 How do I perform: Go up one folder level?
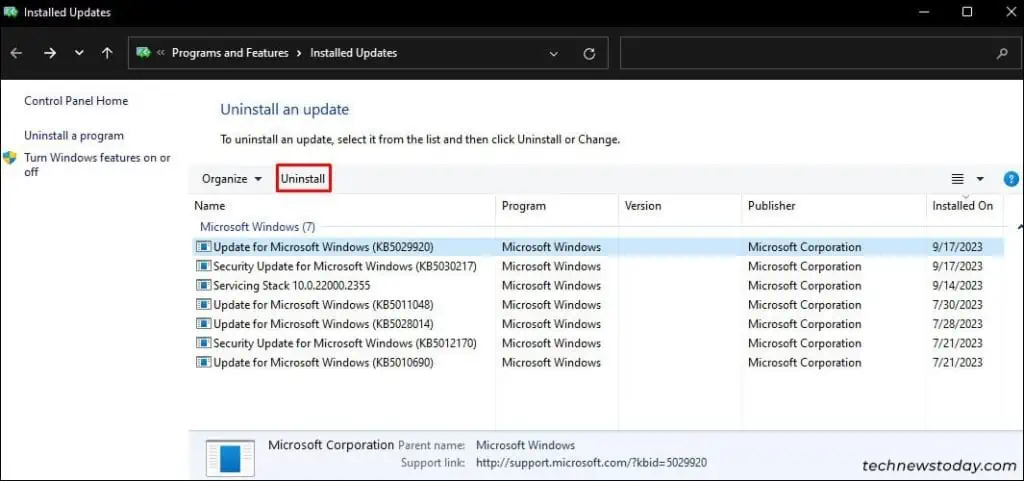(107, 54)
